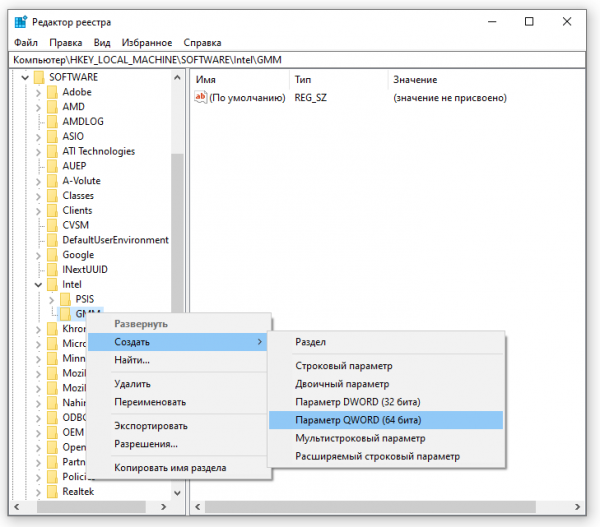600x527 pixels.
Task: Choose Удалить in the context menu
Action: (x=178, y=384)
